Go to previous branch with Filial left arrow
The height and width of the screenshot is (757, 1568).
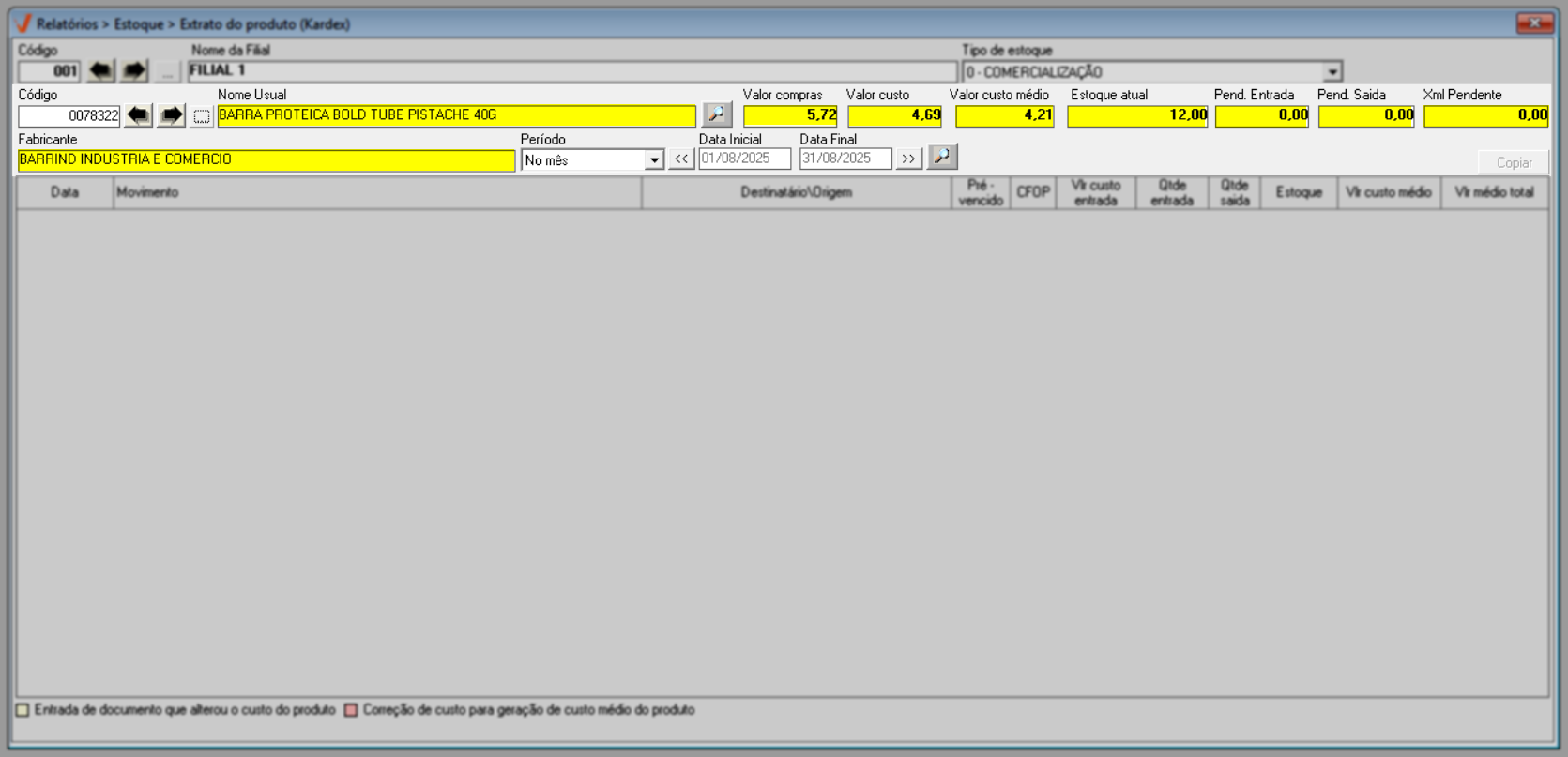tap(101, 71)
